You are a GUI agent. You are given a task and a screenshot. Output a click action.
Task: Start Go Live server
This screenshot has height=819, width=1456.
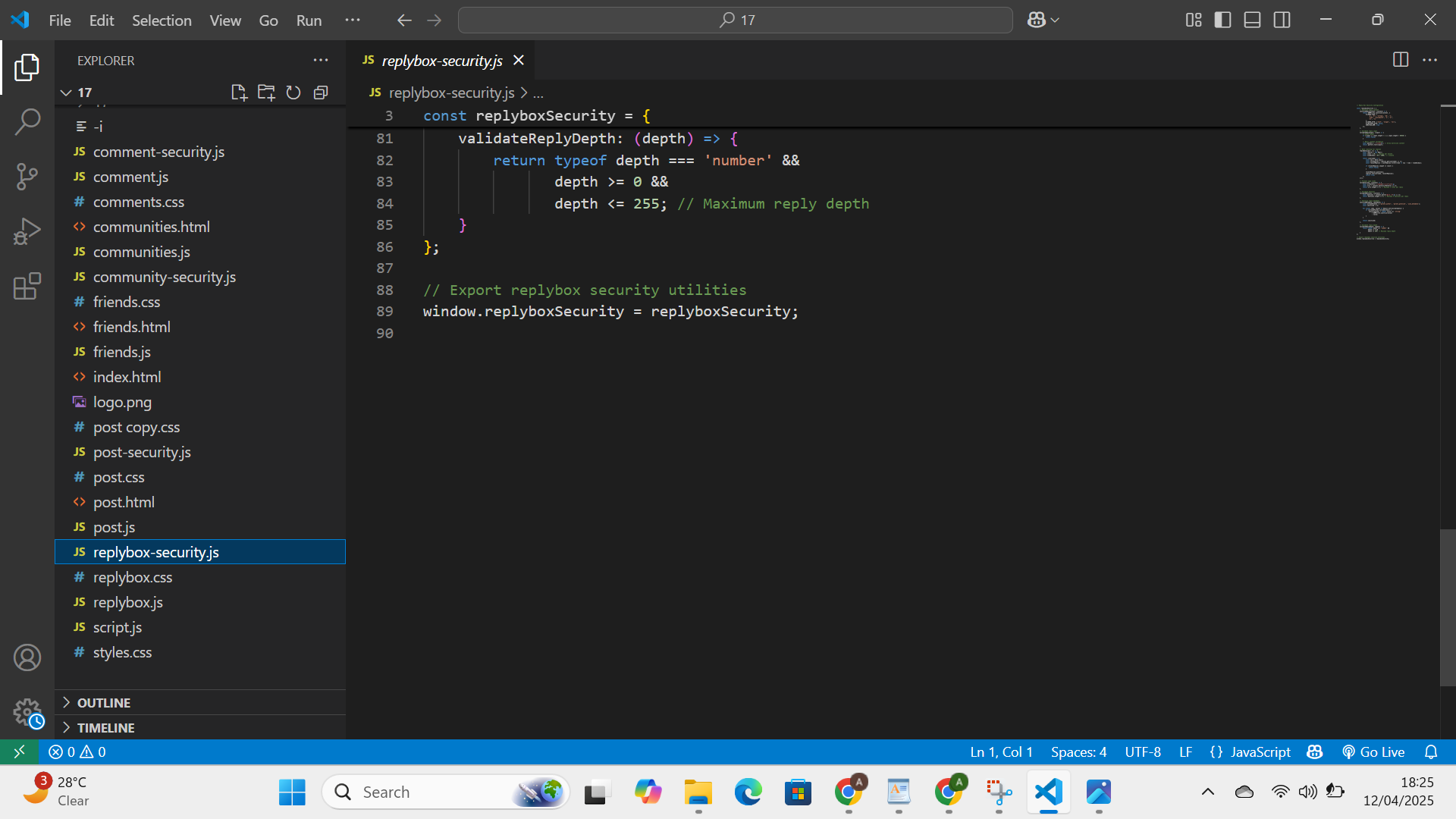coord(1373,752)
